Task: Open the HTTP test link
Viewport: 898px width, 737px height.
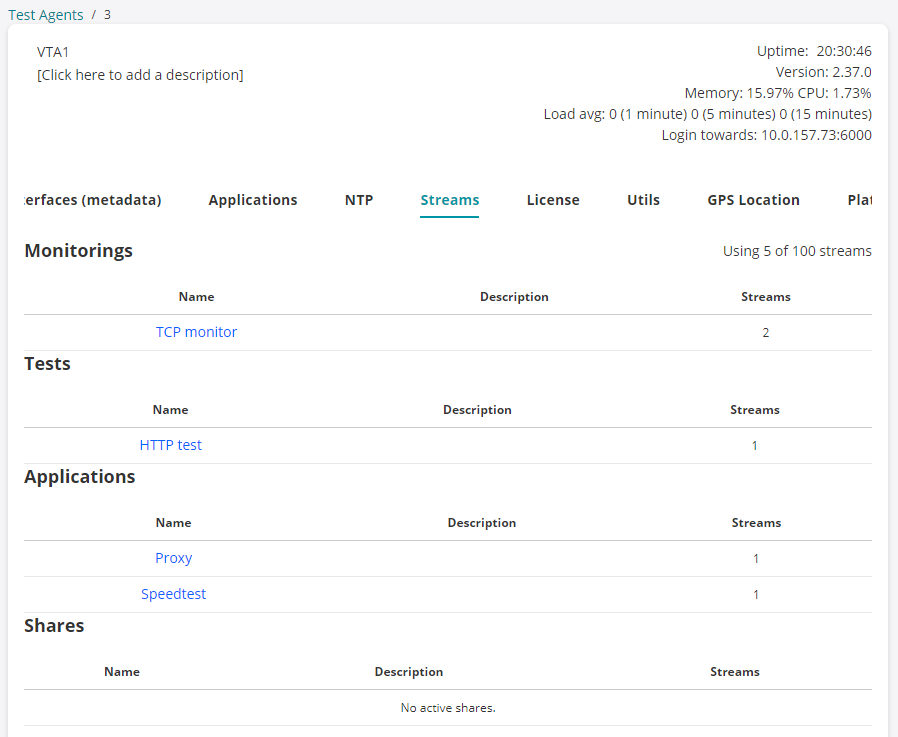Action: pos(171,445)
